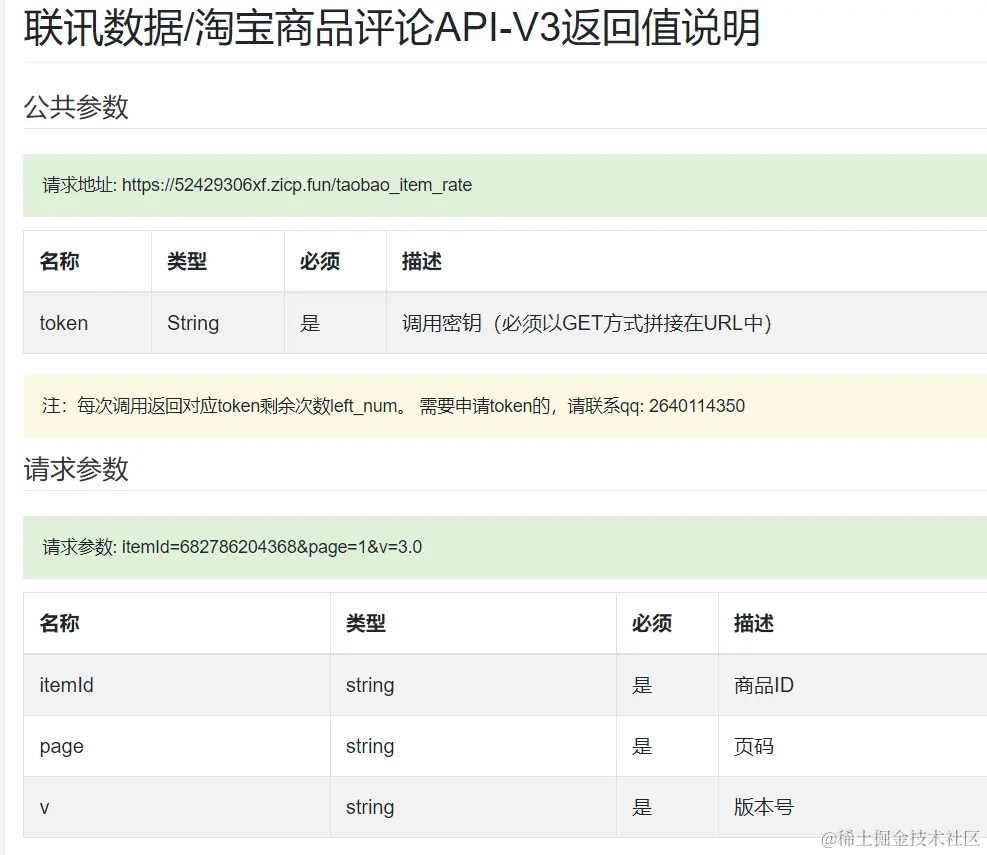Image resolution: width=987 pixels, height=855 pixels.
Task: Click the page title 联讯数据/淘宝商品评论API-V3返回值说明
Action: pos(392,28)
